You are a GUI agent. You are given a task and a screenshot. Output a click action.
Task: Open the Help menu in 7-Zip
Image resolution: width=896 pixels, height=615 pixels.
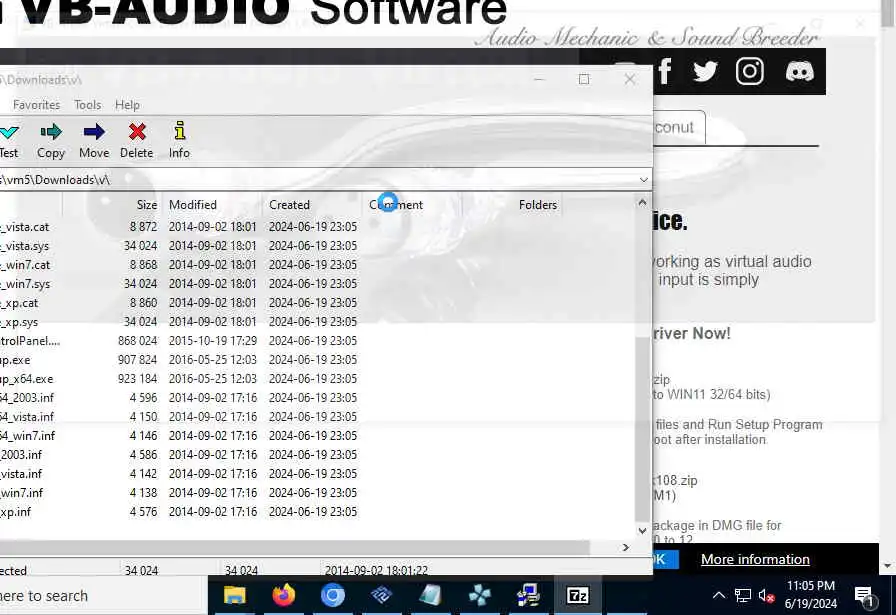coord(127,105)
